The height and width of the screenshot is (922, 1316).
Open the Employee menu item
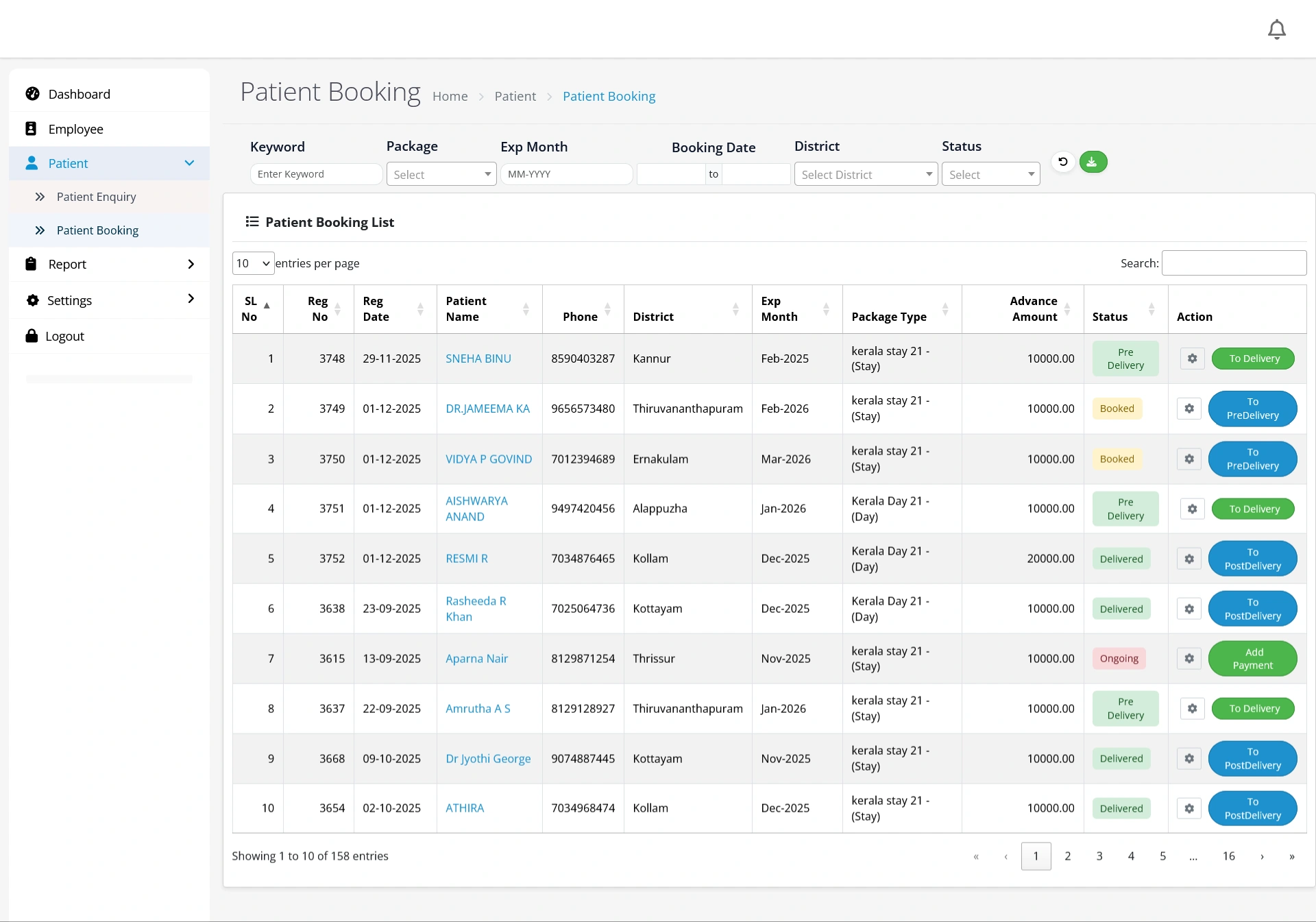75,129
